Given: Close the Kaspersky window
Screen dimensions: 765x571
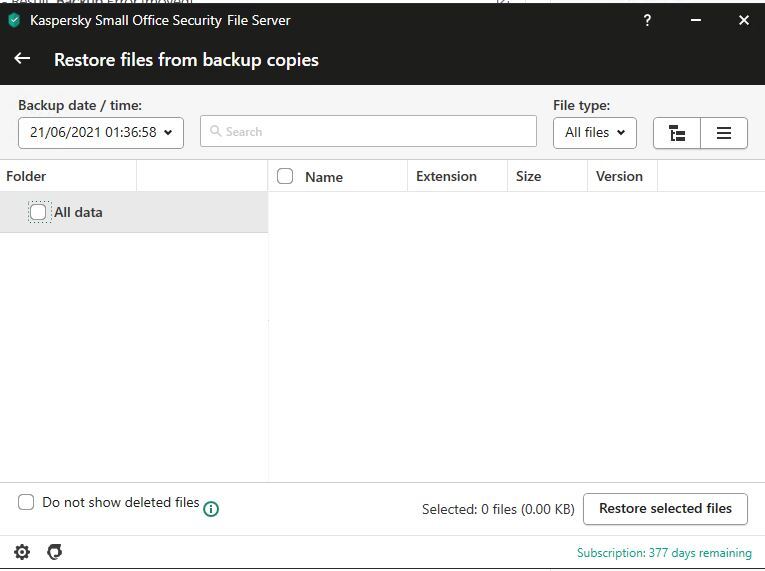Looking at the screenshot, I should 744,20.
